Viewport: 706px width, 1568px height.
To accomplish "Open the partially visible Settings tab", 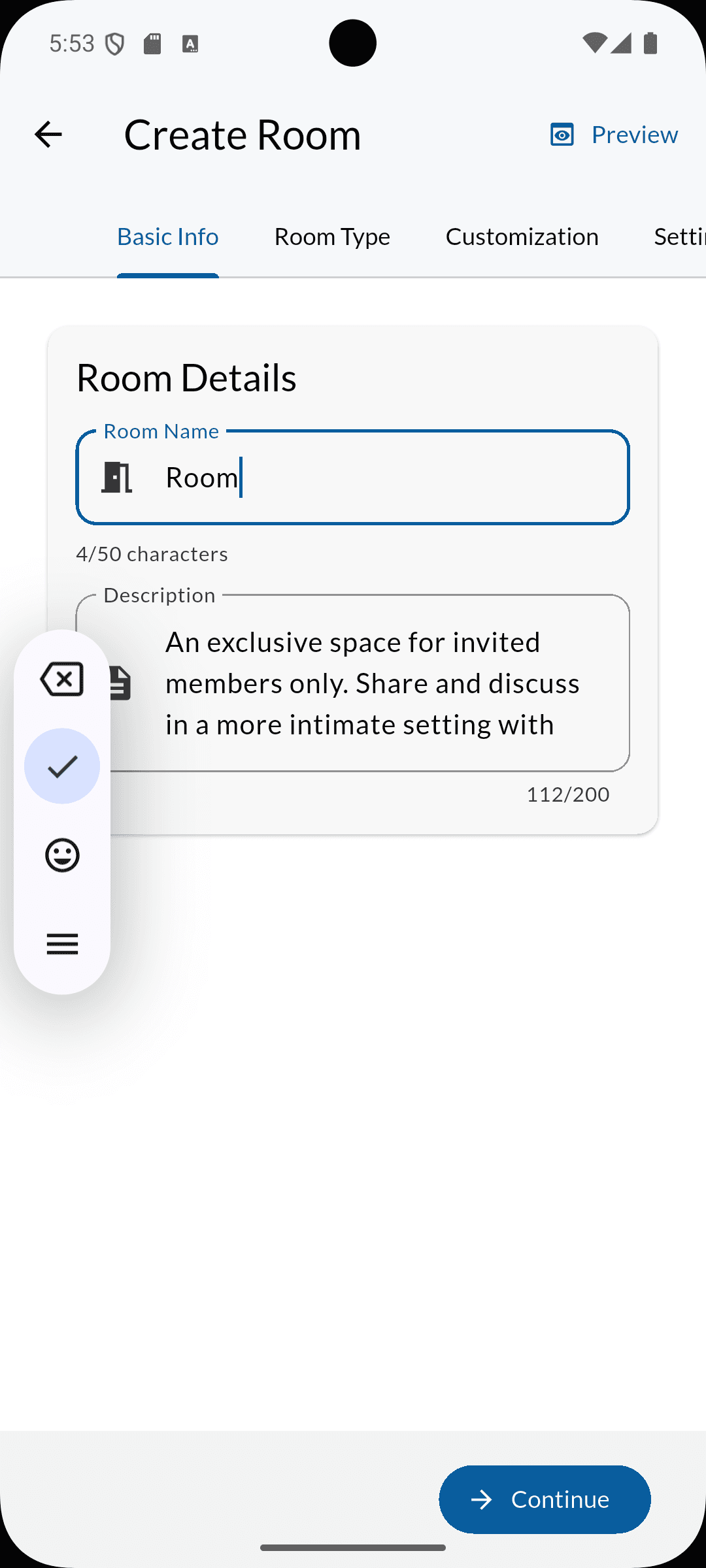I will pos(680,237).
